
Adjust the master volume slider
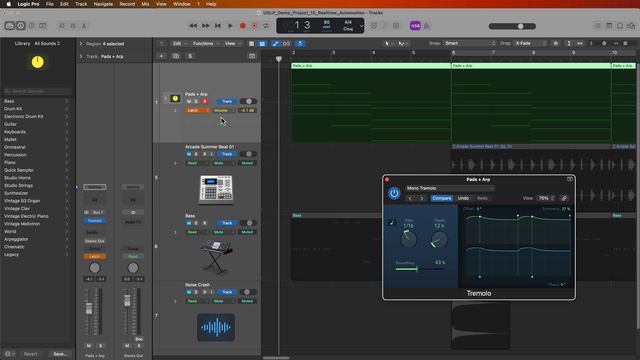pyautogui.click(x=512, y=26)
